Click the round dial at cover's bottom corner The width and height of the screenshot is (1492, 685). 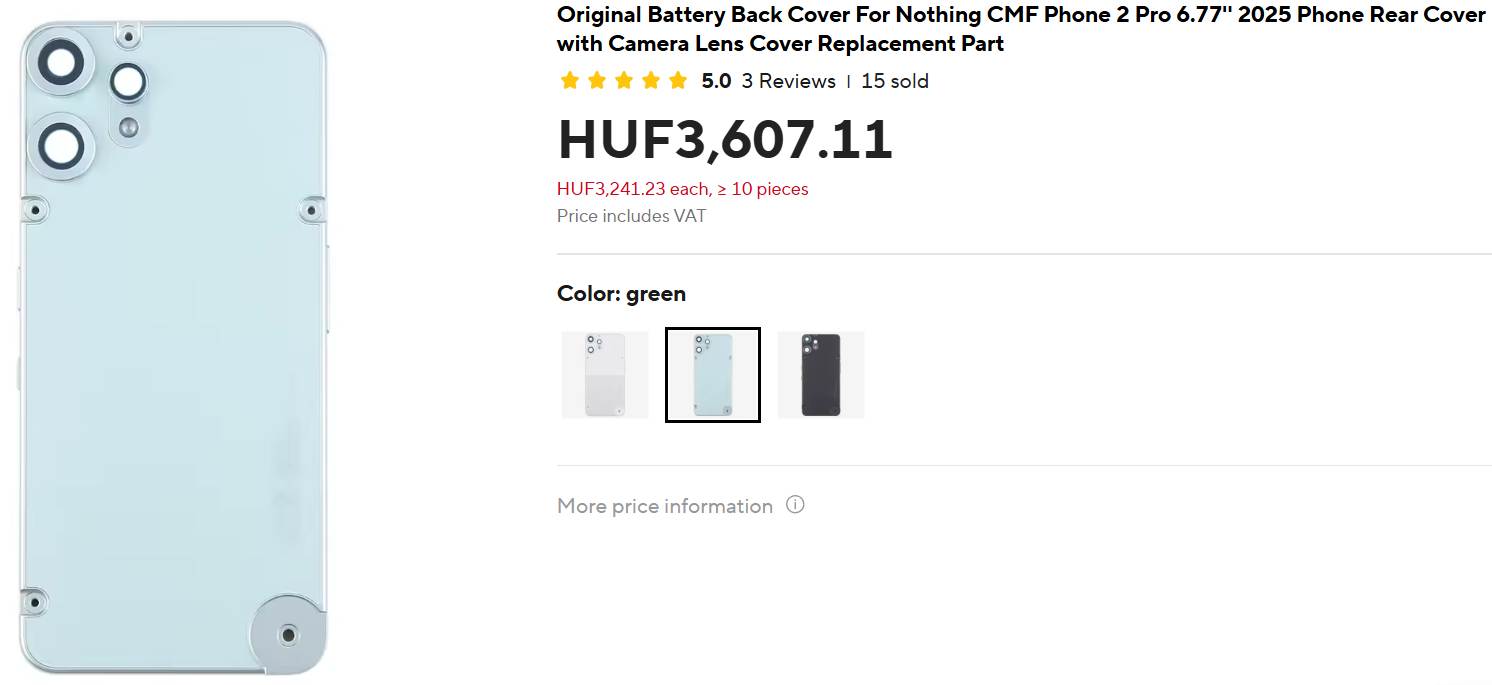coord(289,634)
